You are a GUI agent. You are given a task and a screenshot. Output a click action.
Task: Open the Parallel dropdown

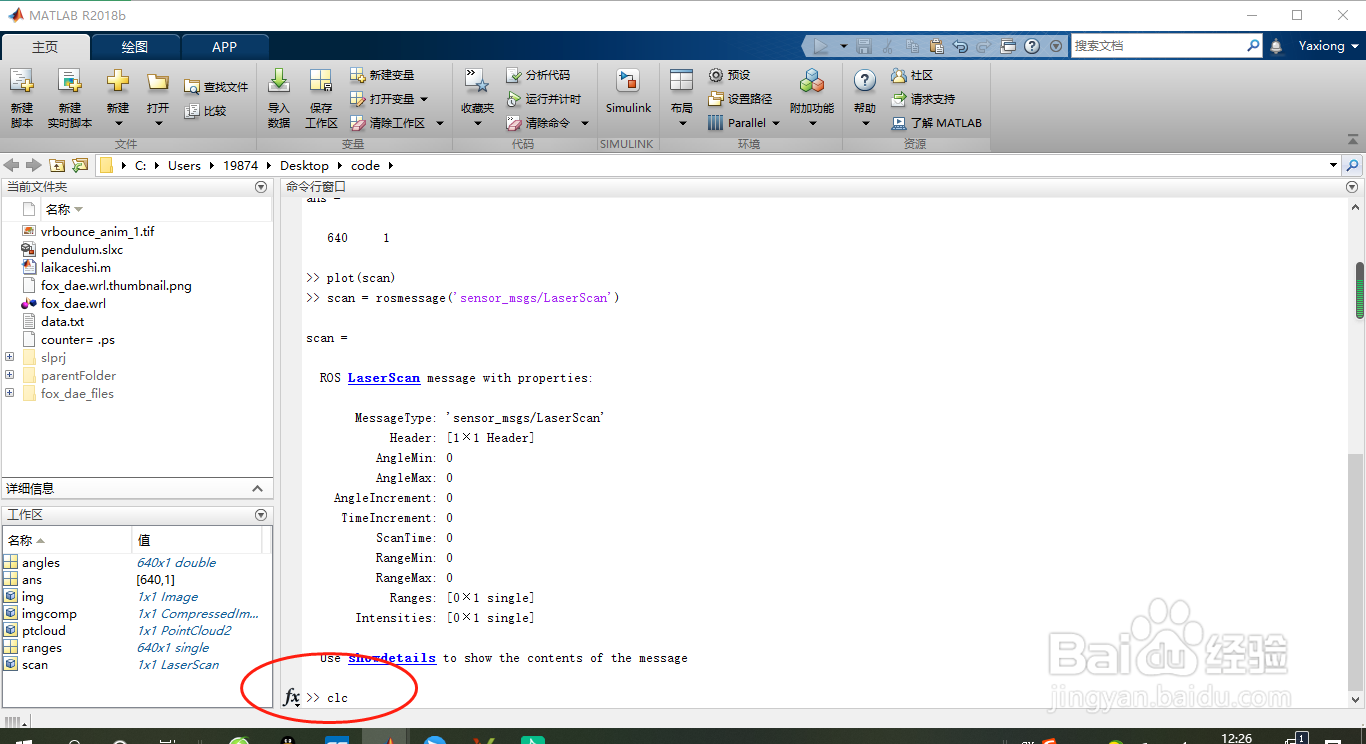tap(776, 123)
